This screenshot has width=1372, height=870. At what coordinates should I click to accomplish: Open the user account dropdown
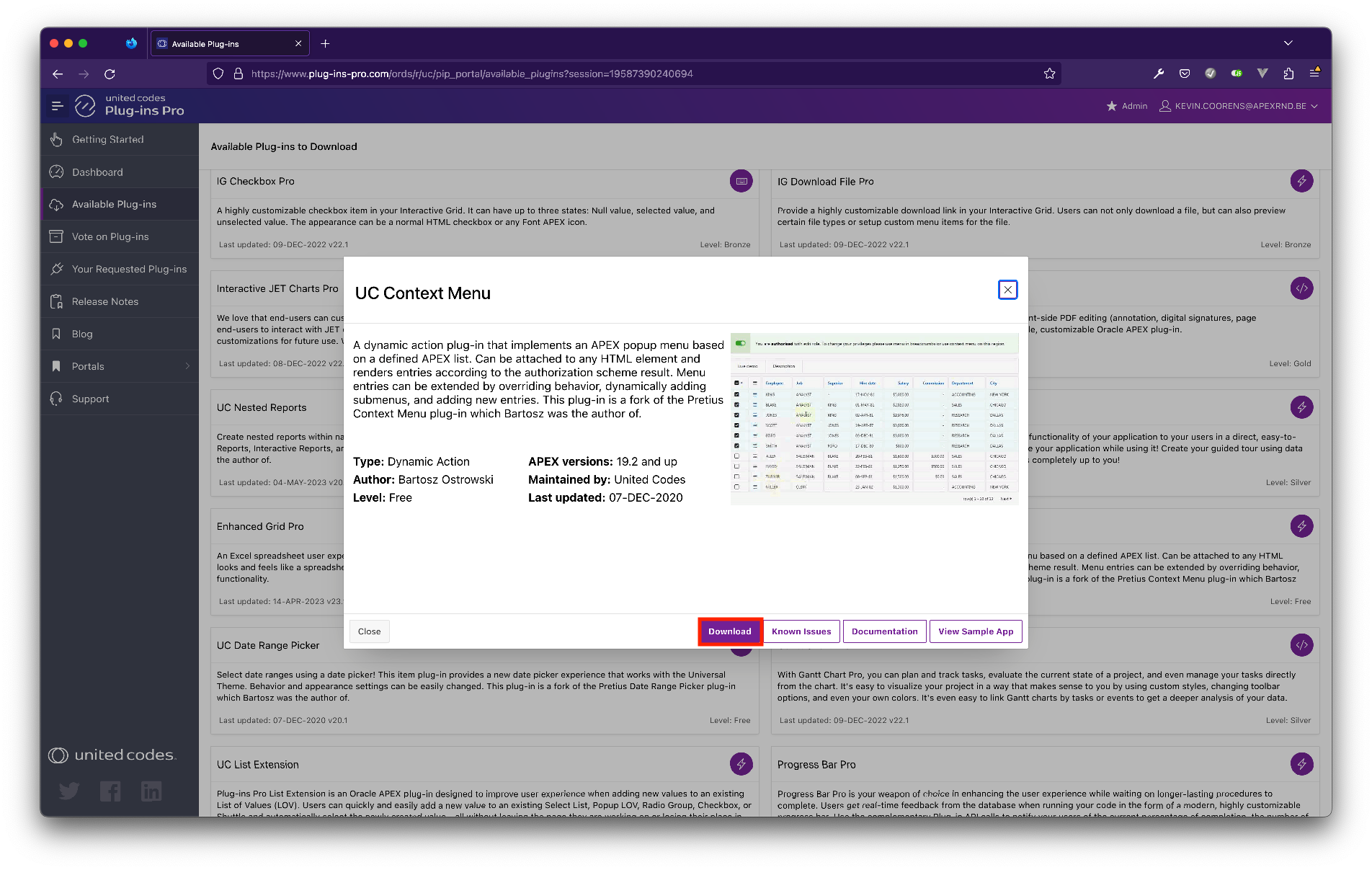click(x=1239, y=106)
